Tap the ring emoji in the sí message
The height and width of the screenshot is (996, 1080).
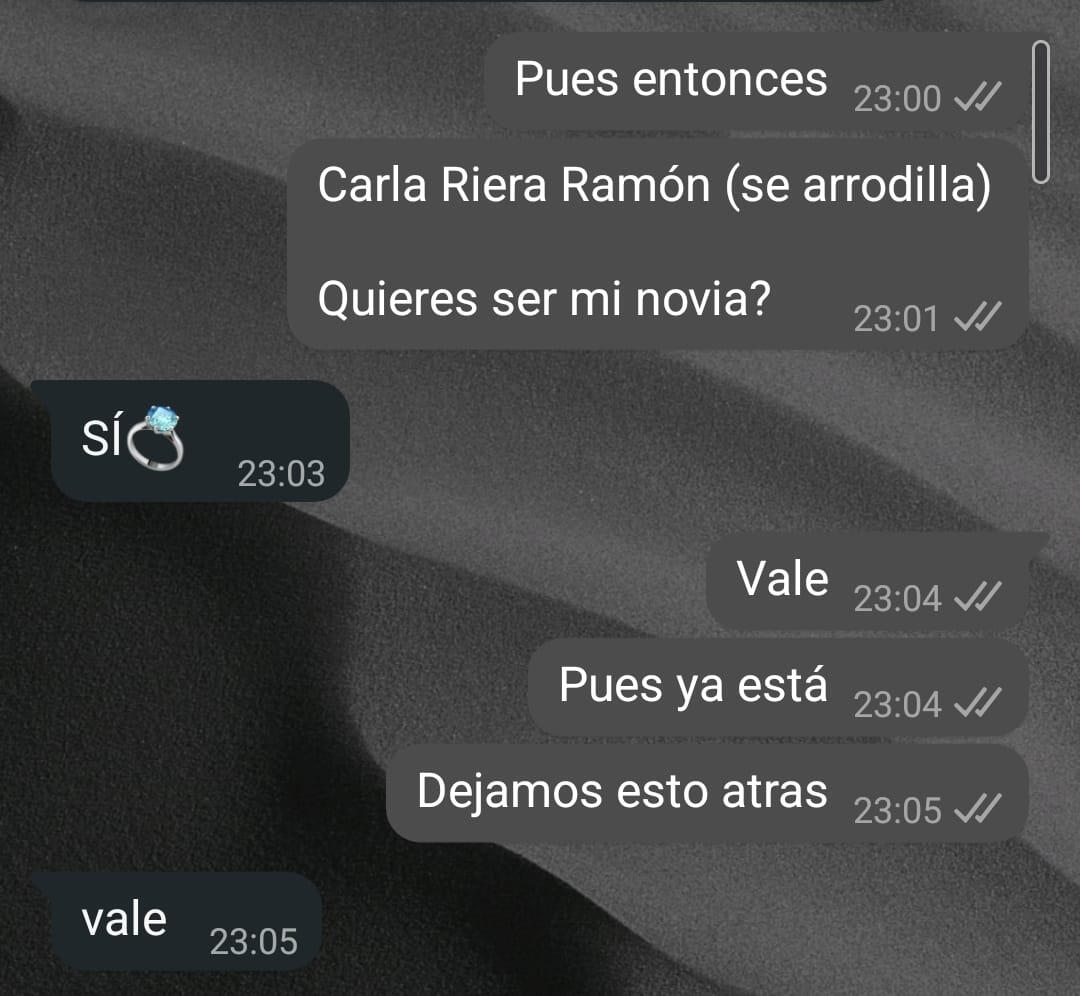(x=155, y=438)
